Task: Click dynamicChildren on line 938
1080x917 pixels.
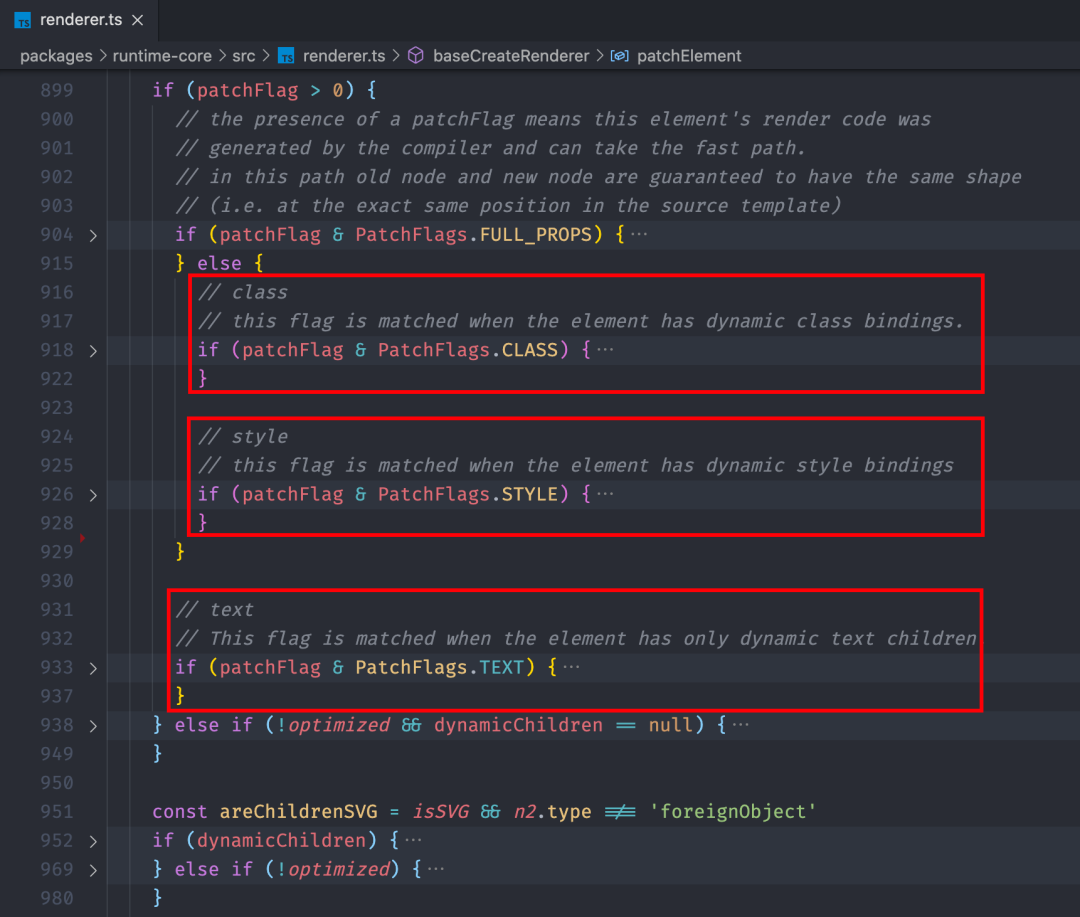Action: [x=518, y=725]
